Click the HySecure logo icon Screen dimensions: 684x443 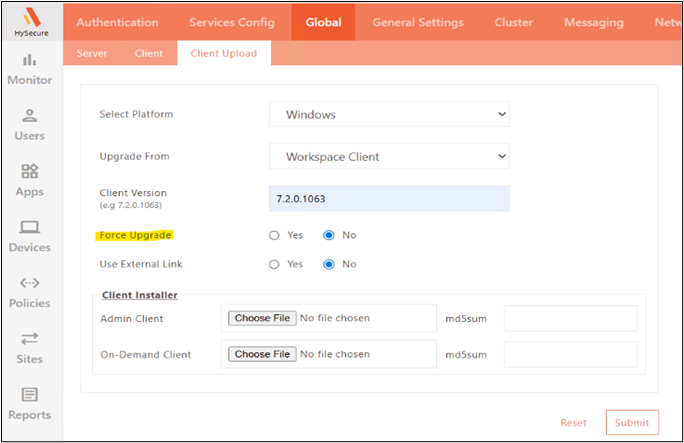(x=29, y=17)
